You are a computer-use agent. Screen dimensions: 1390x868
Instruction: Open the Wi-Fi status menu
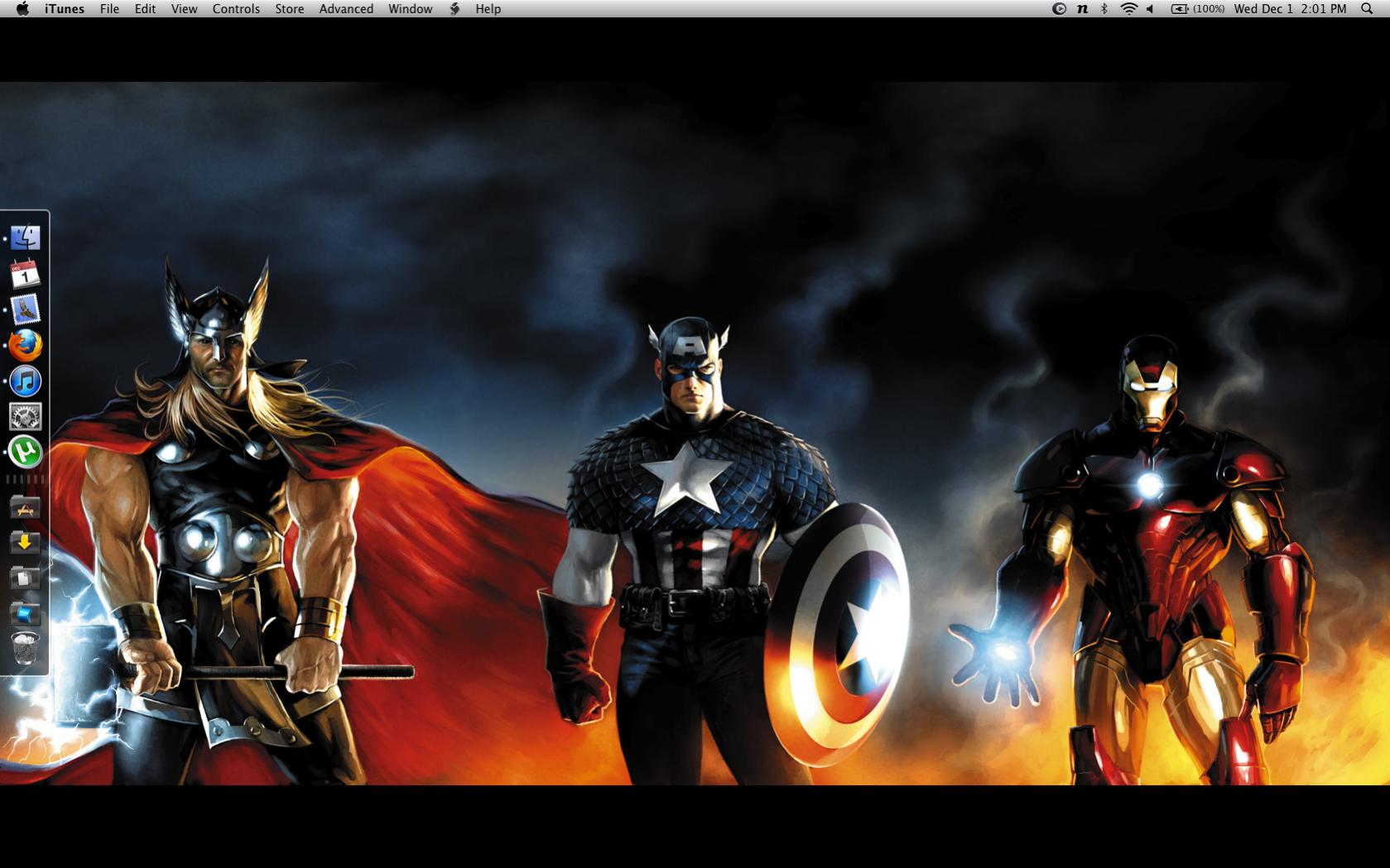pyautogui.click(x=1128, y=9)
